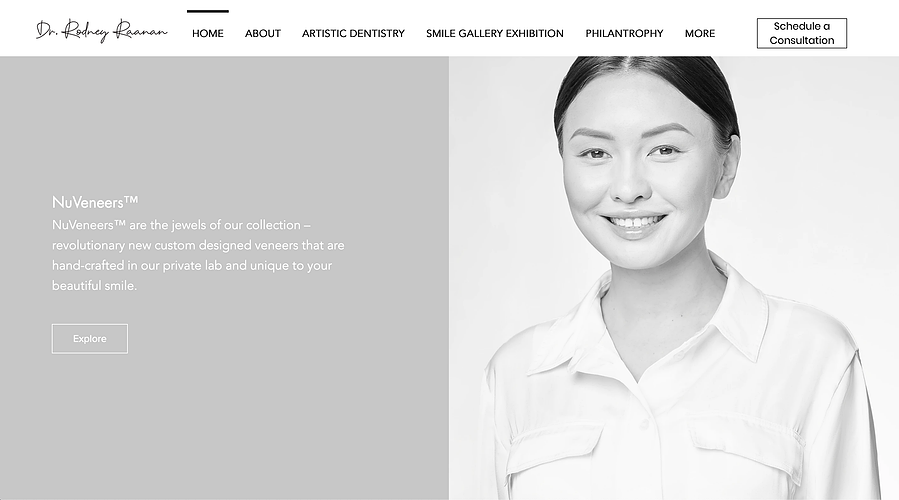Click the NuVeneers™ heading
This screenshot has width=899, height=500.
95,202
